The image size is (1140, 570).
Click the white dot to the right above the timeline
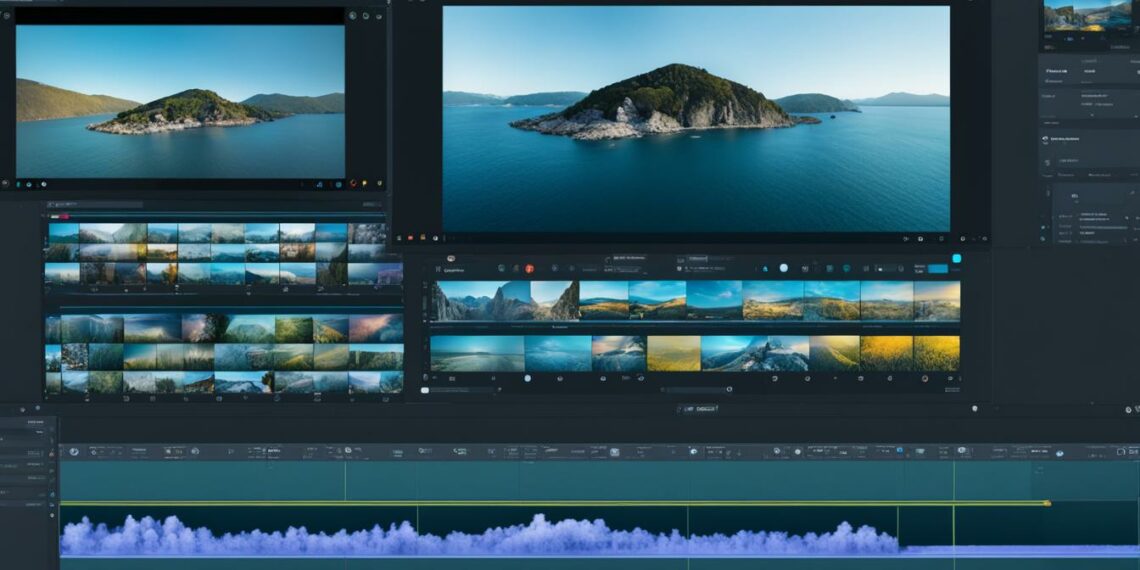pos(975,409)
